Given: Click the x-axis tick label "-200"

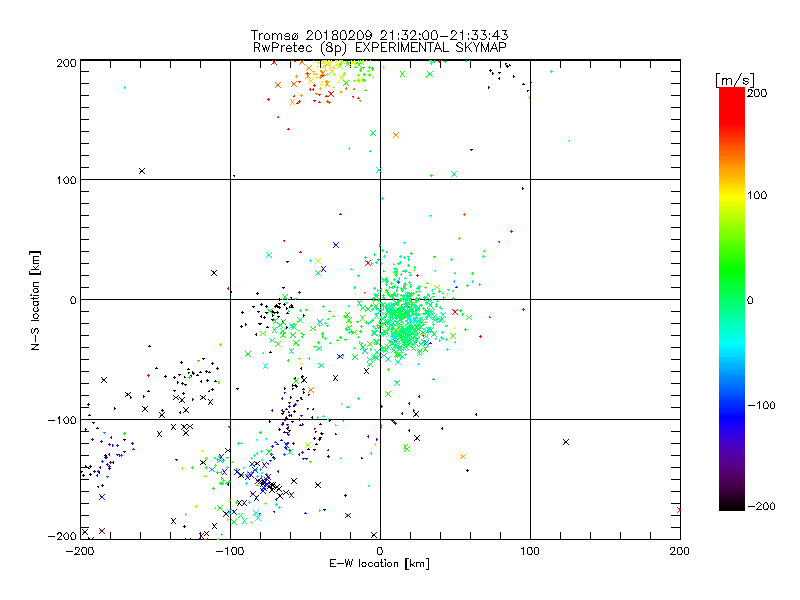Looking at the screenshot, I should coord(80,552).
